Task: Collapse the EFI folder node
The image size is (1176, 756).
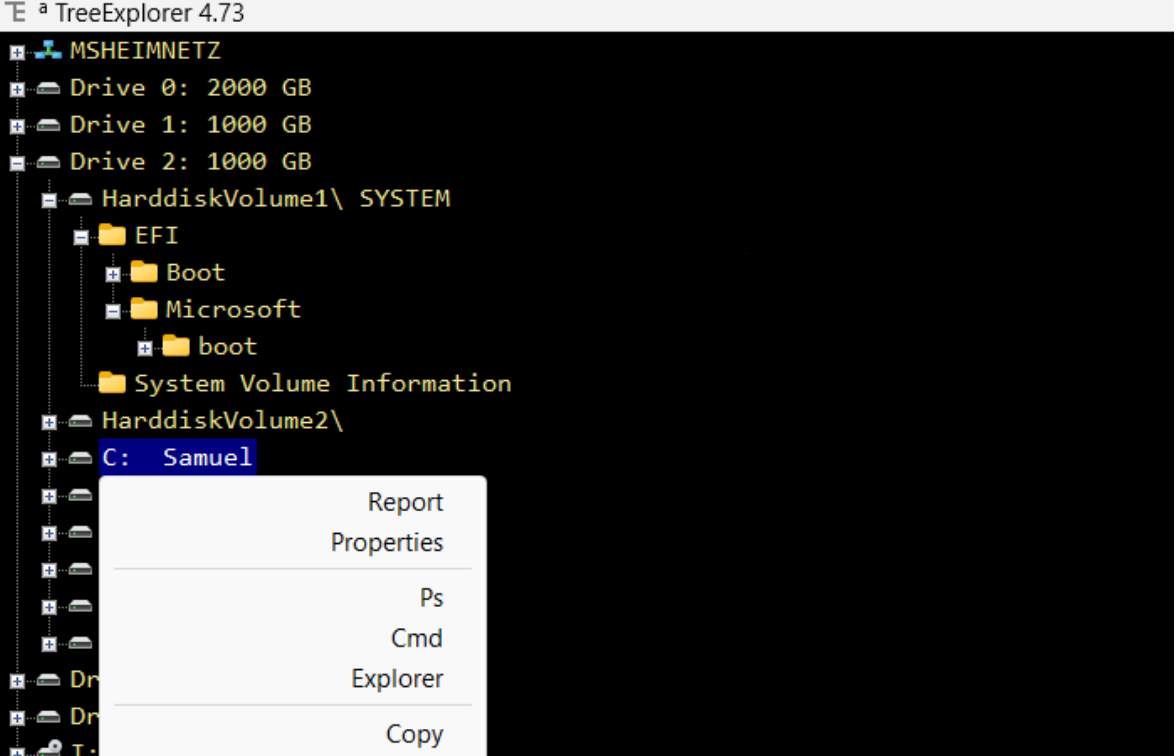Action: click(x=80, y=234)
